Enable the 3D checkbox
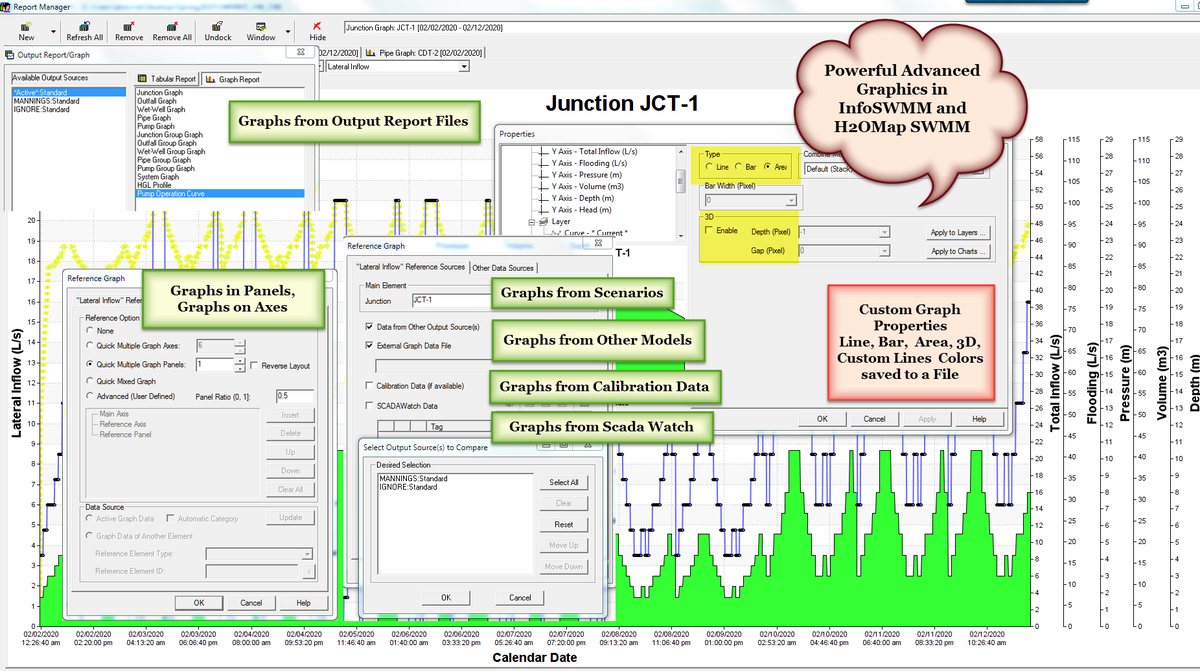This screenshot has height=671, width=1200. 709,231
